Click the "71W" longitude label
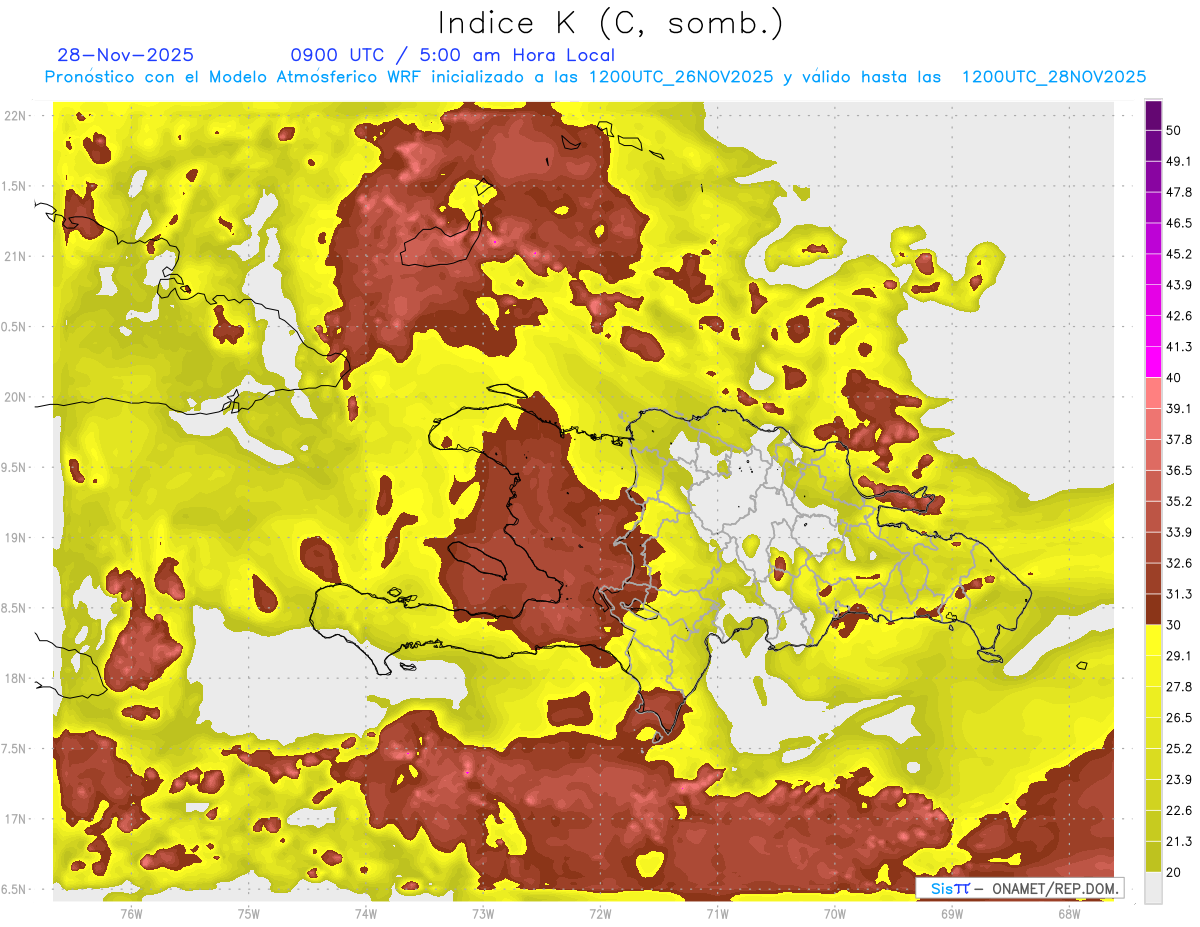Screen dimensions: 1200x927 coord(717,912)
